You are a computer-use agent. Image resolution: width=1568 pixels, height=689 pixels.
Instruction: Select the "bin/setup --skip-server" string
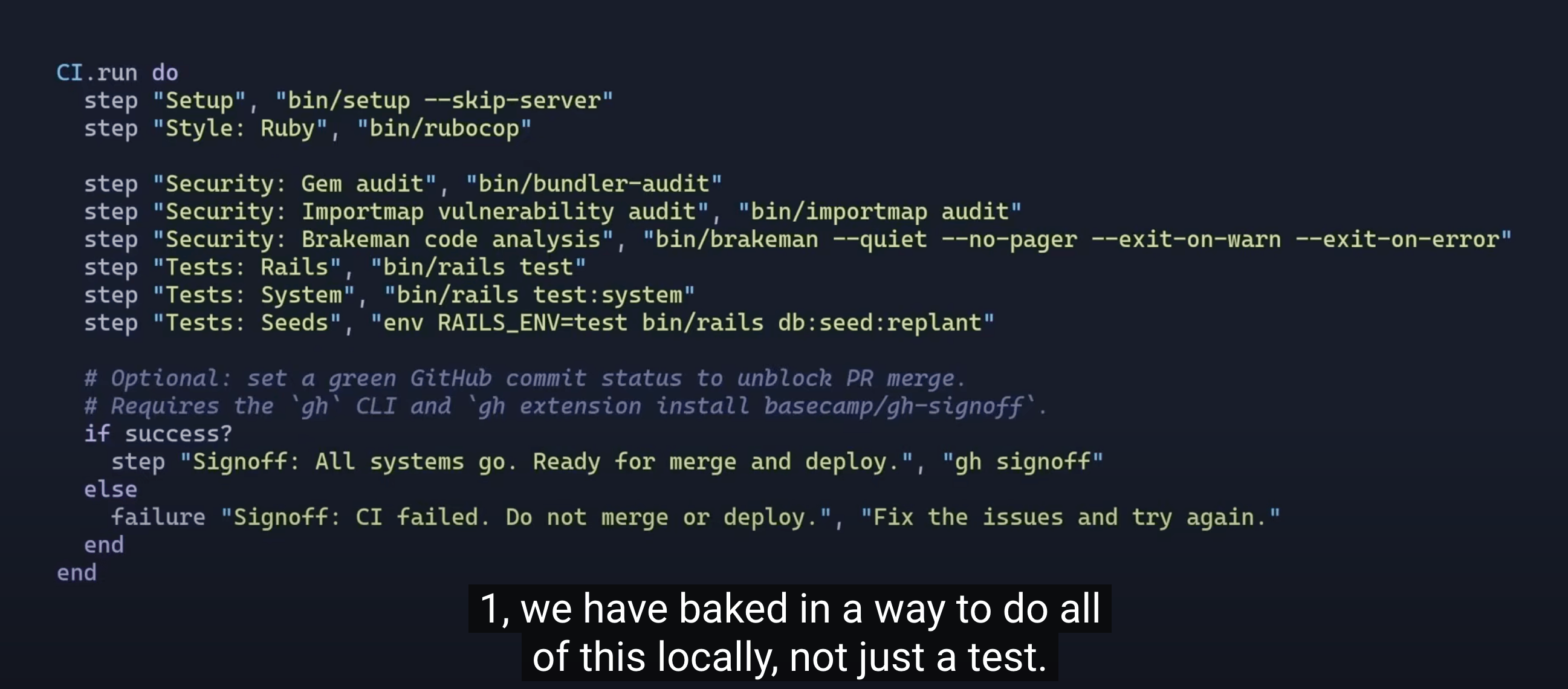pos(444,100)
